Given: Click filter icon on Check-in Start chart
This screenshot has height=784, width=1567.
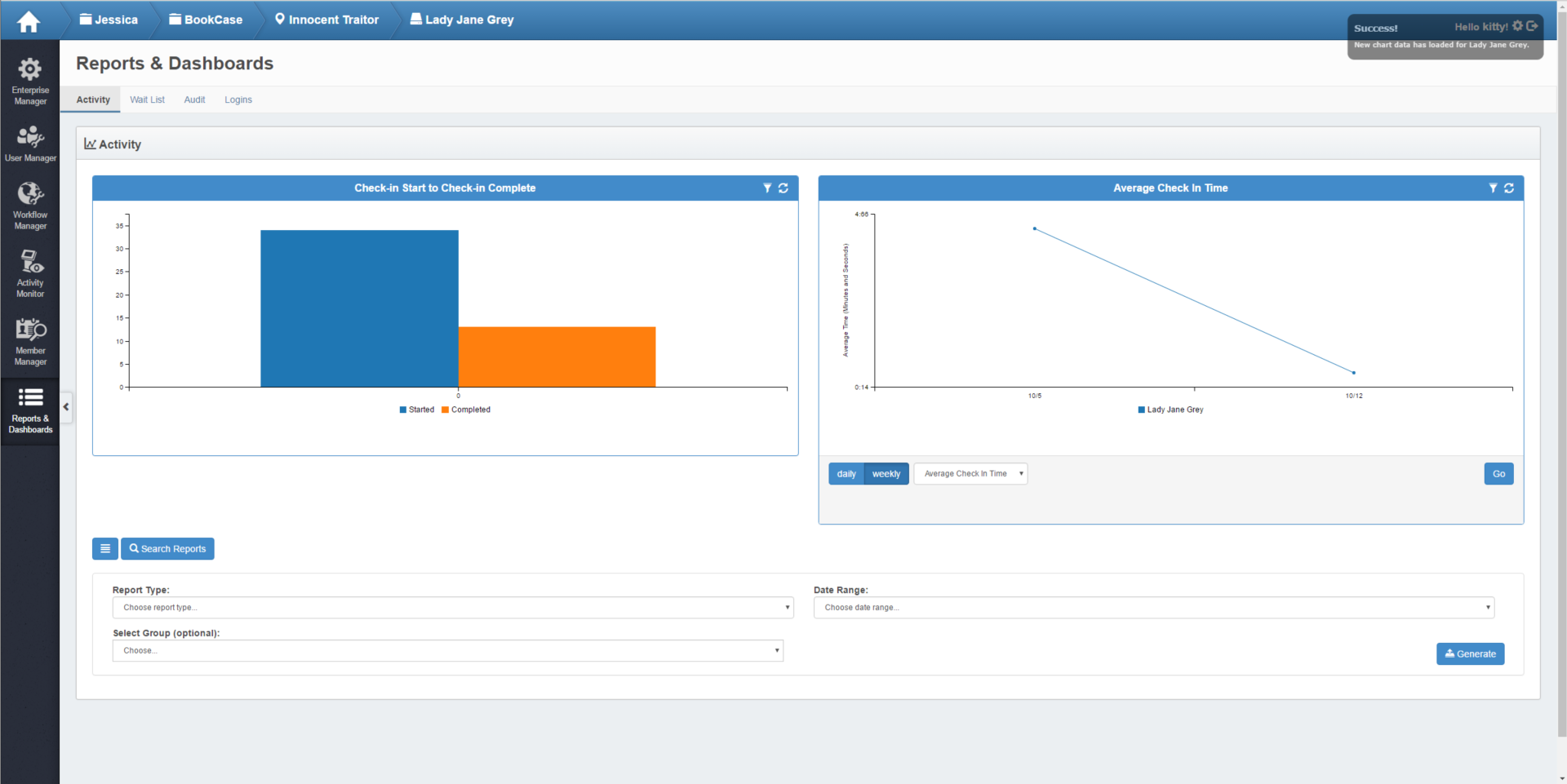Looking at the screenshot, I should [767, 188].
